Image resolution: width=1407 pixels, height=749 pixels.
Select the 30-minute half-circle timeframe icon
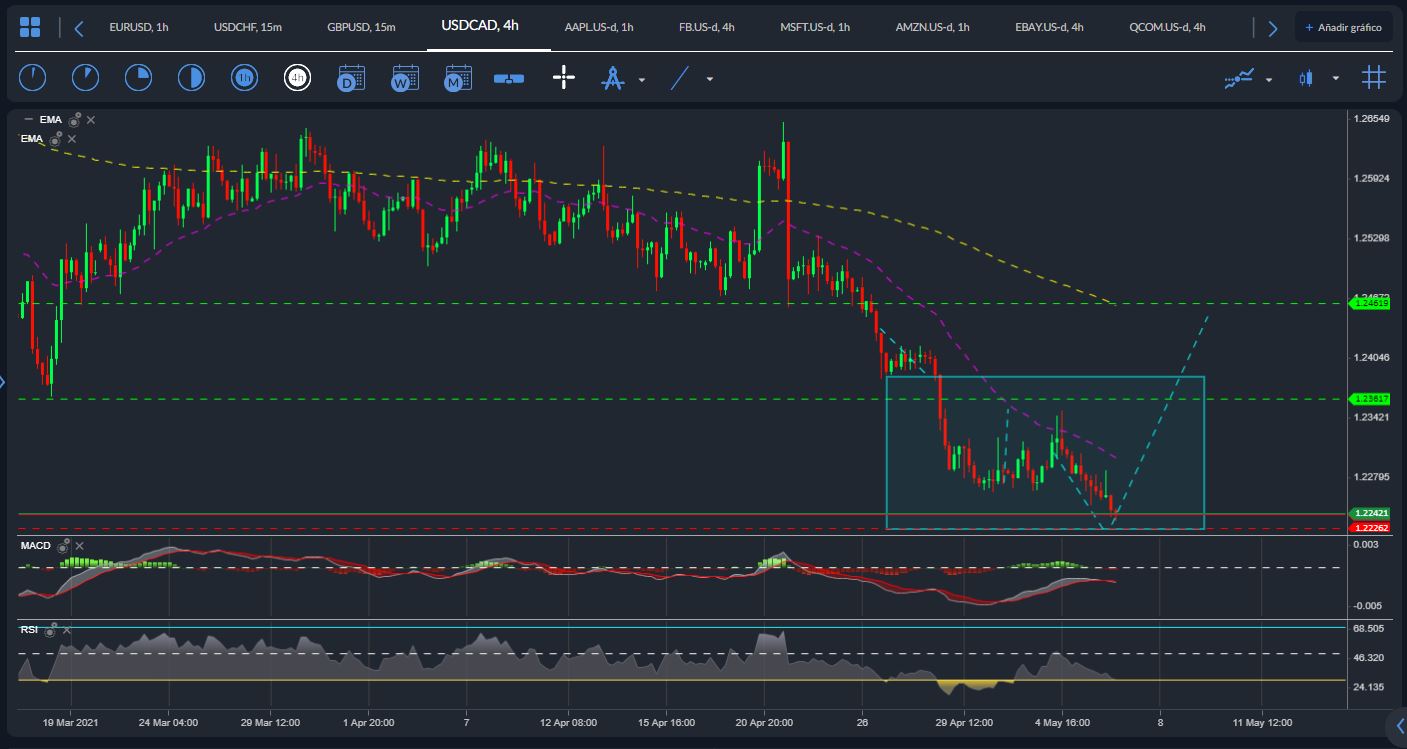coord(191,77)
